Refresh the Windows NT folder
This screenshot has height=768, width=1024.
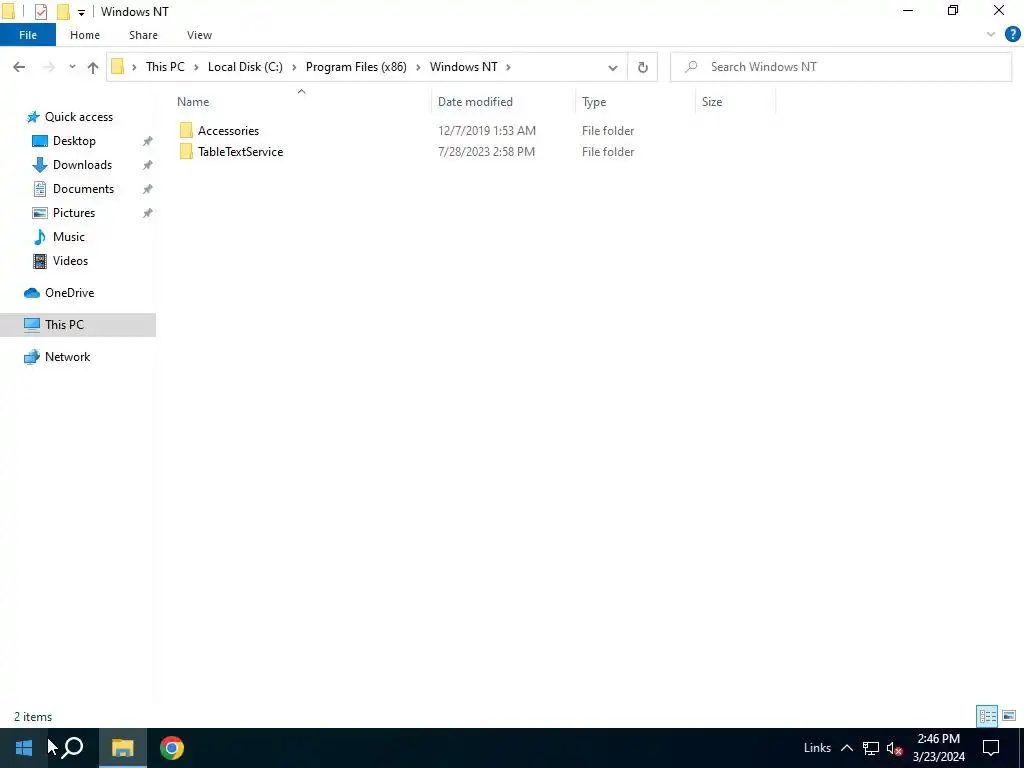tap(643, 67)
